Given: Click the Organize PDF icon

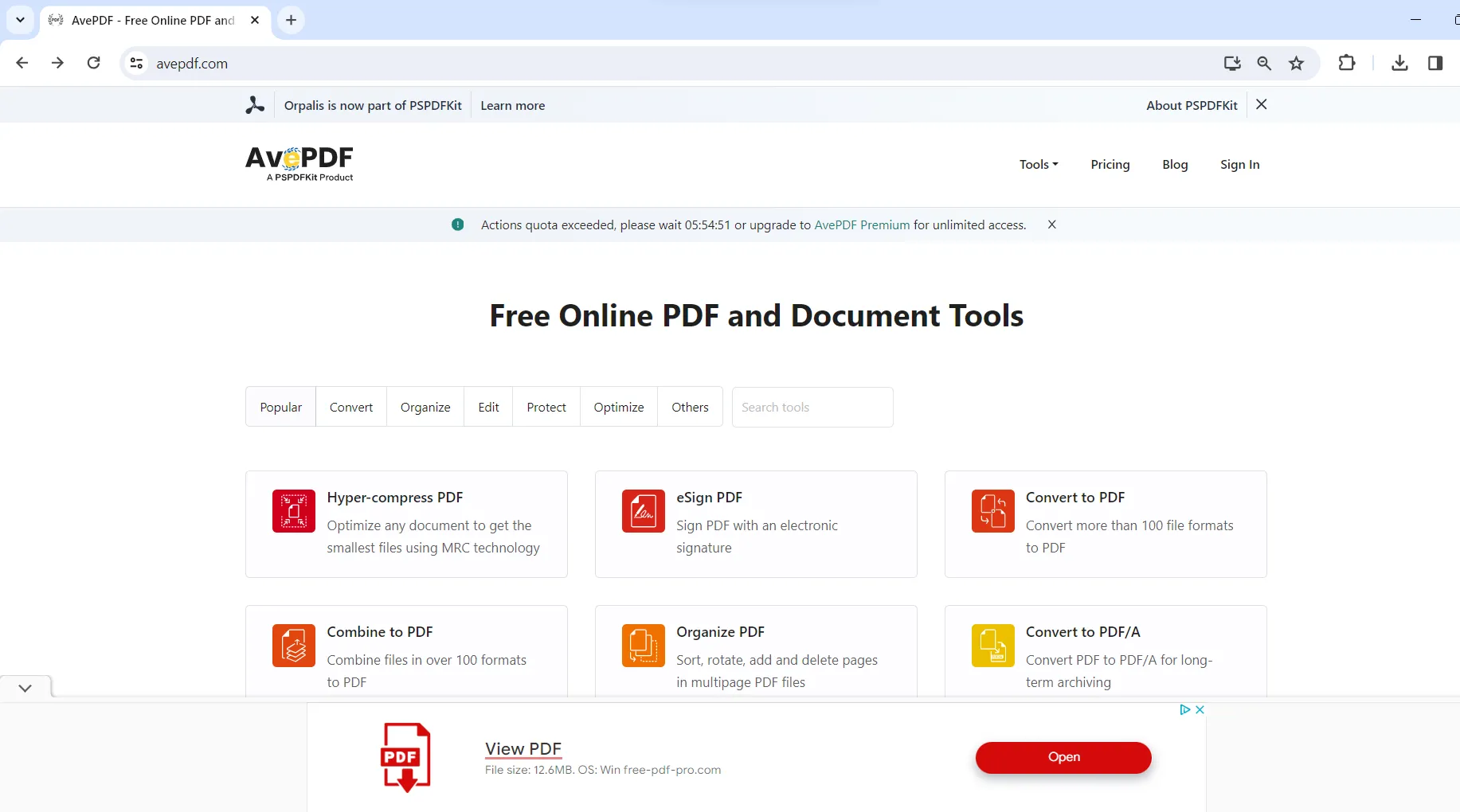Looking at the screenshot, I should tap(644, 645).
